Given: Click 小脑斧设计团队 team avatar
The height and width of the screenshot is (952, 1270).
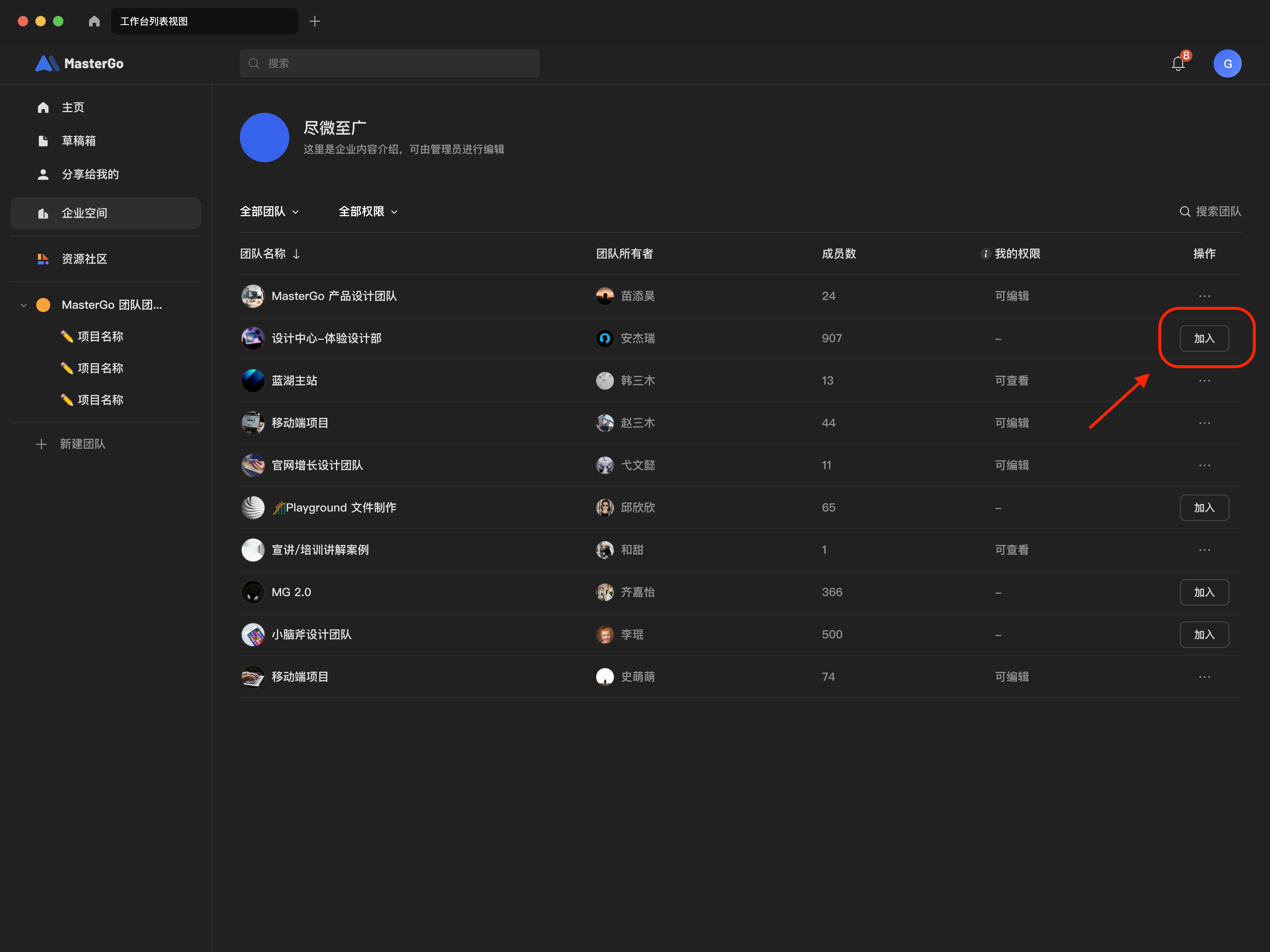Looking at the screenshot, I should click(253, 635).
